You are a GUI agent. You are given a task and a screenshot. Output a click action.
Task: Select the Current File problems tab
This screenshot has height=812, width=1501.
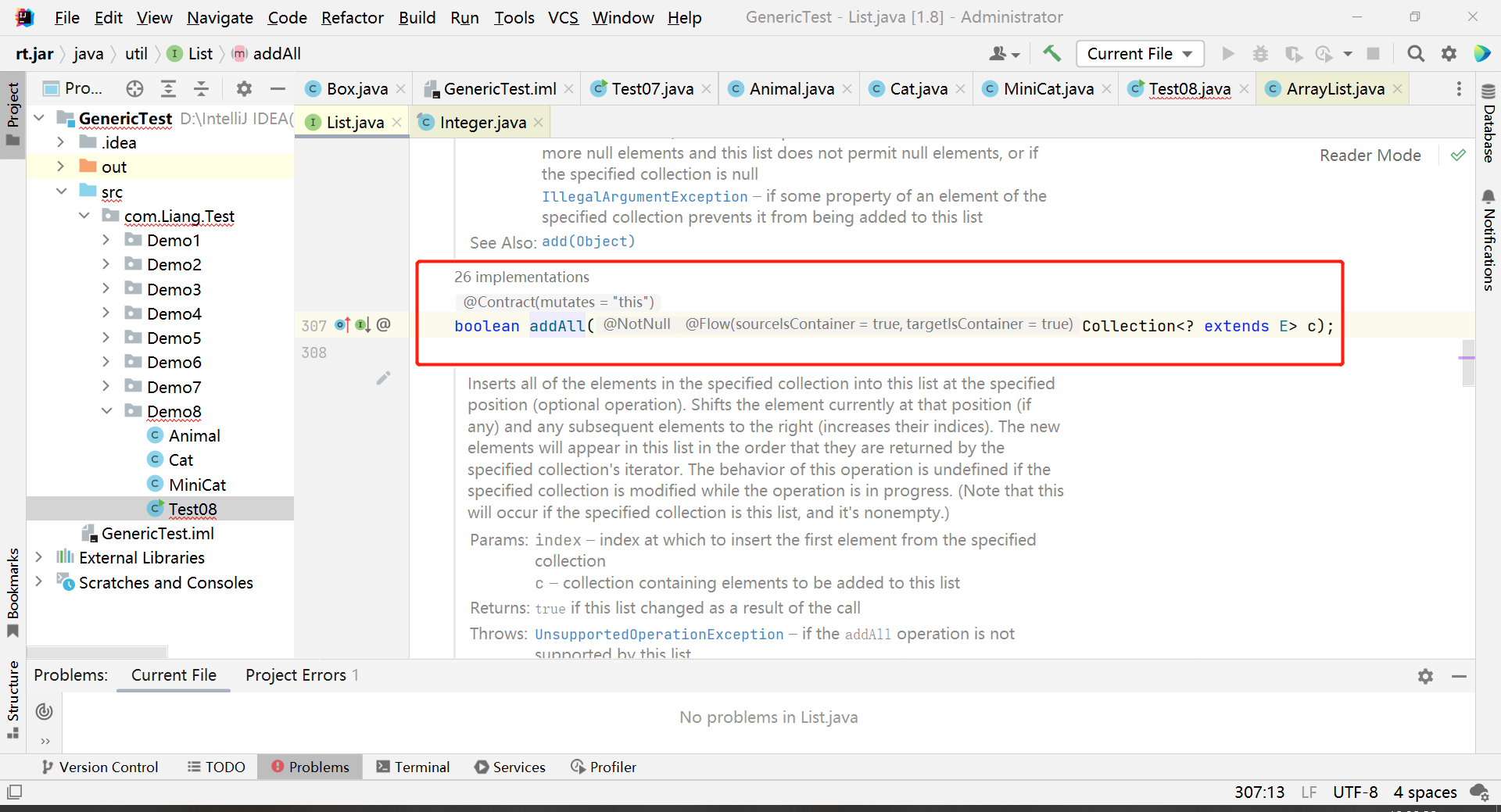coord(174,675)
